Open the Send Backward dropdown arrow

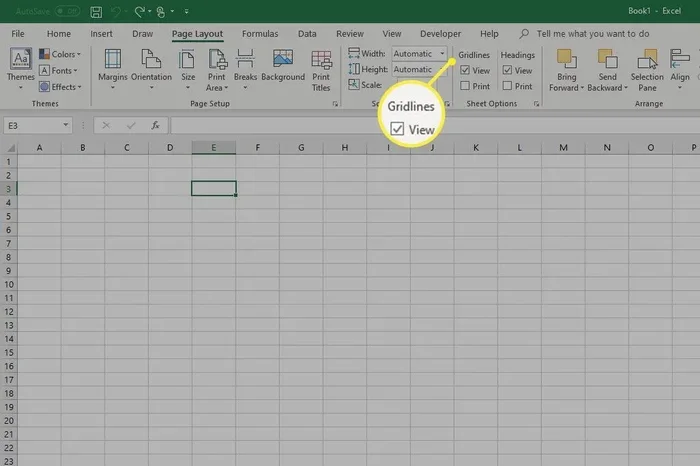click(x=625, y=88)
